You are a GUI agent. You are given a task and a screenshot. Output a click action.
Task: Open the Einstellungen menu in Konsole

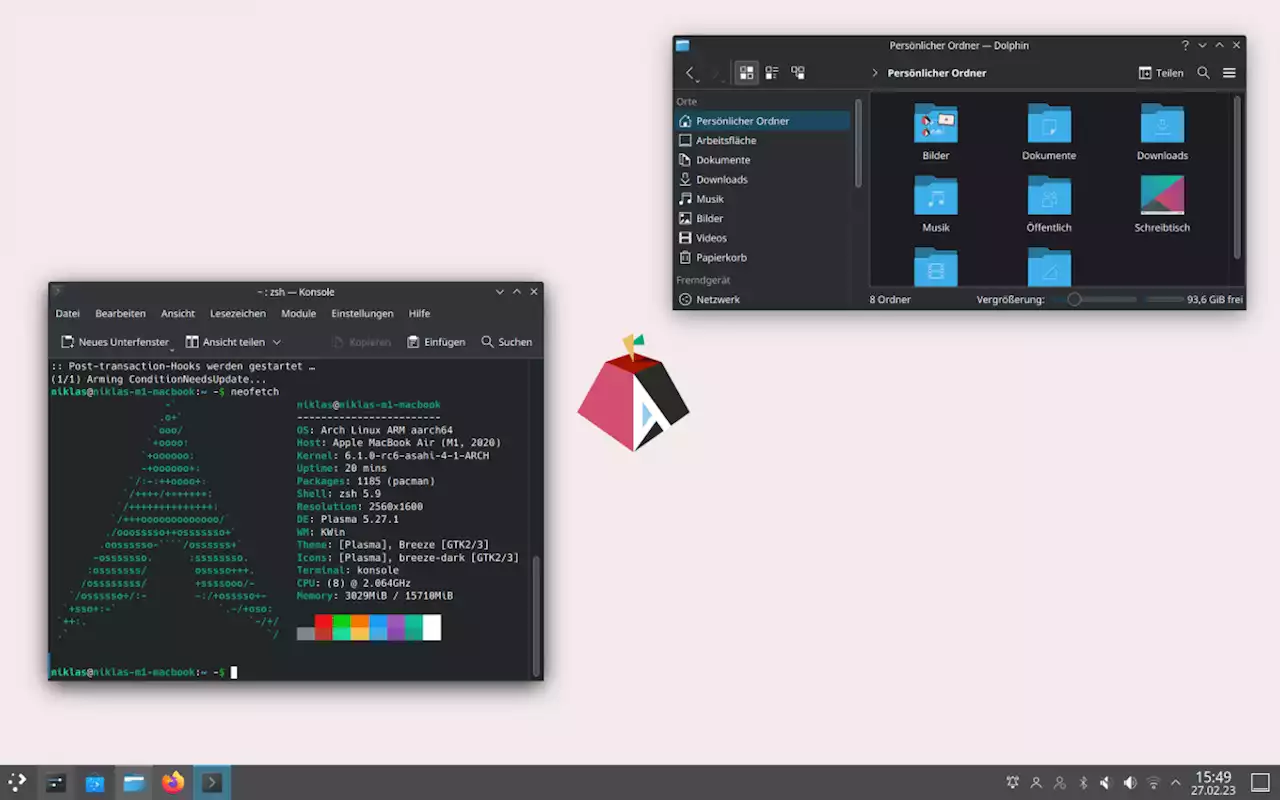362,313
